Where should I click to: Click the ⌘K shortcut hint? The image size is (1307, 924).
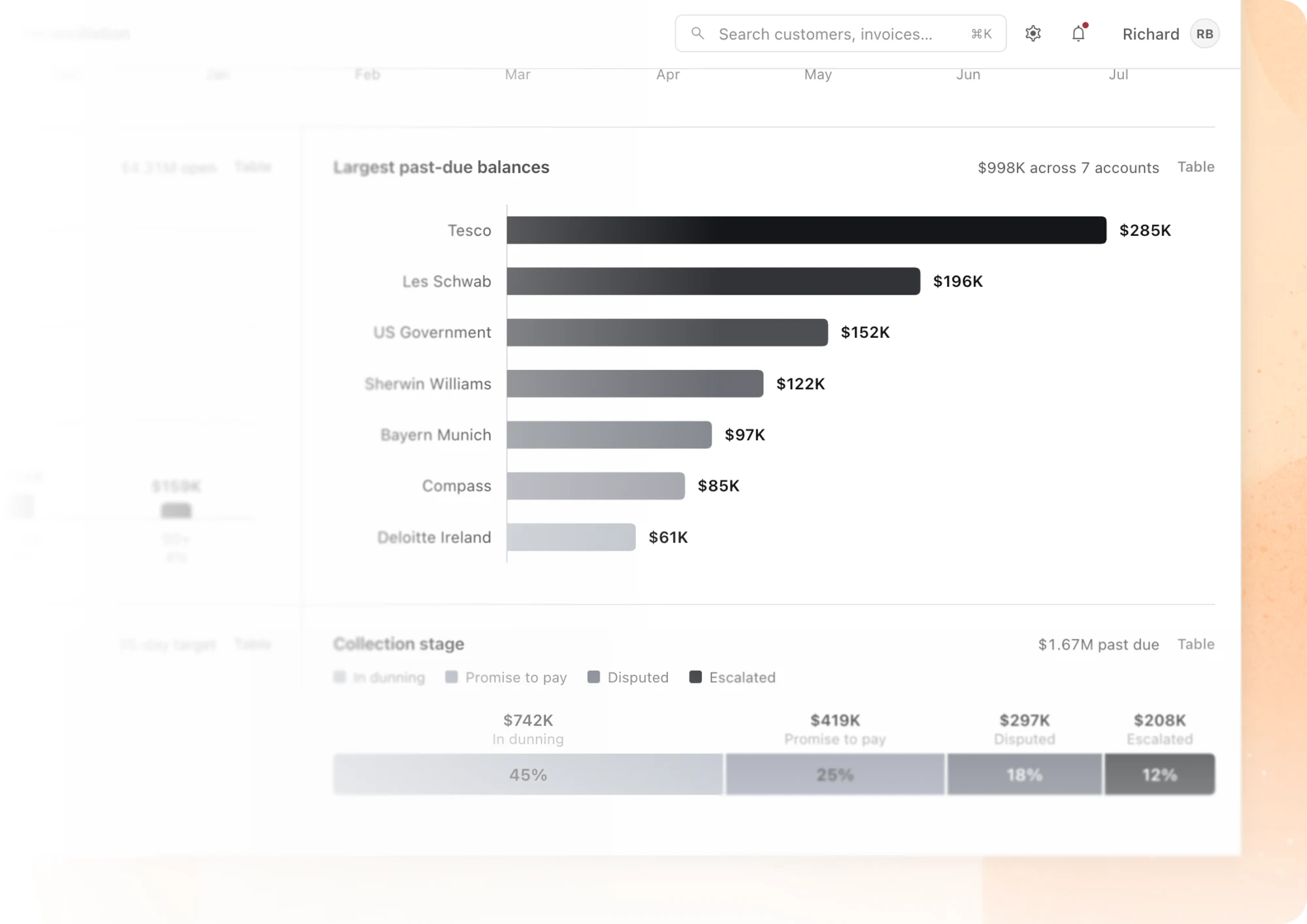click(x=981, y=33)
